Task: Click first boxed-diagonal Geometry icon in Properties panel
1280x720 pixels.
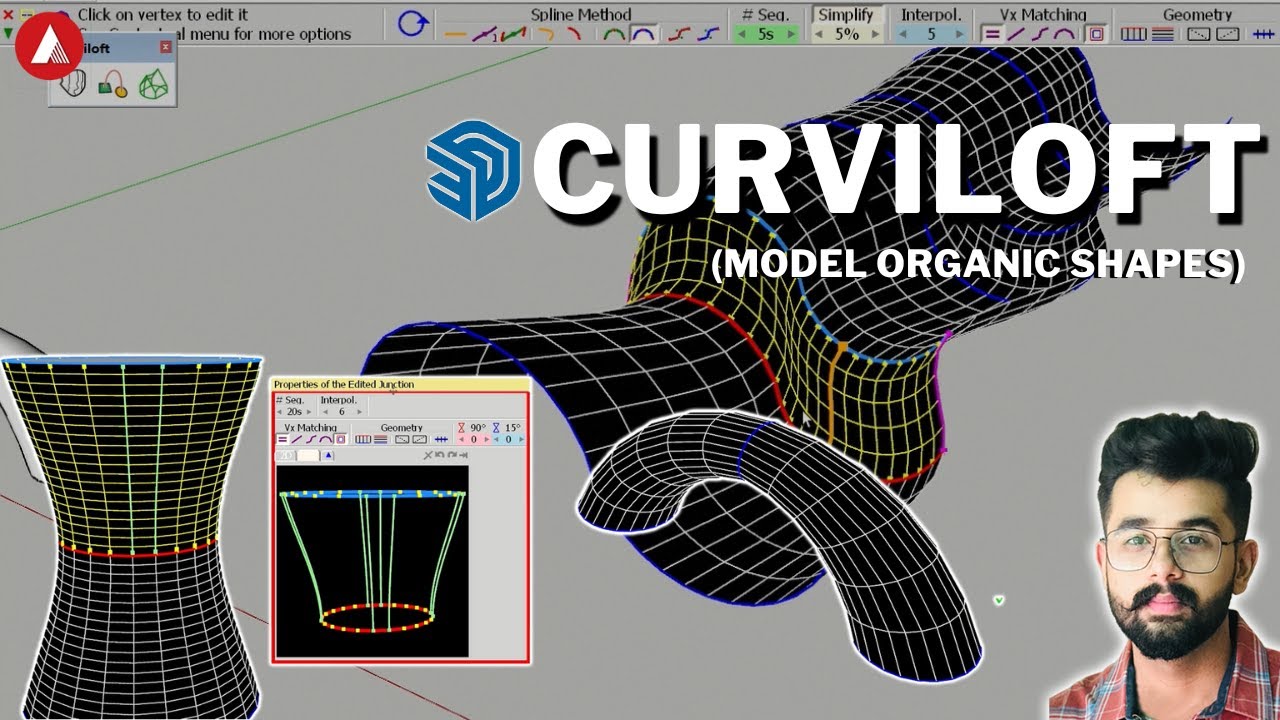Action: (402, 440)
